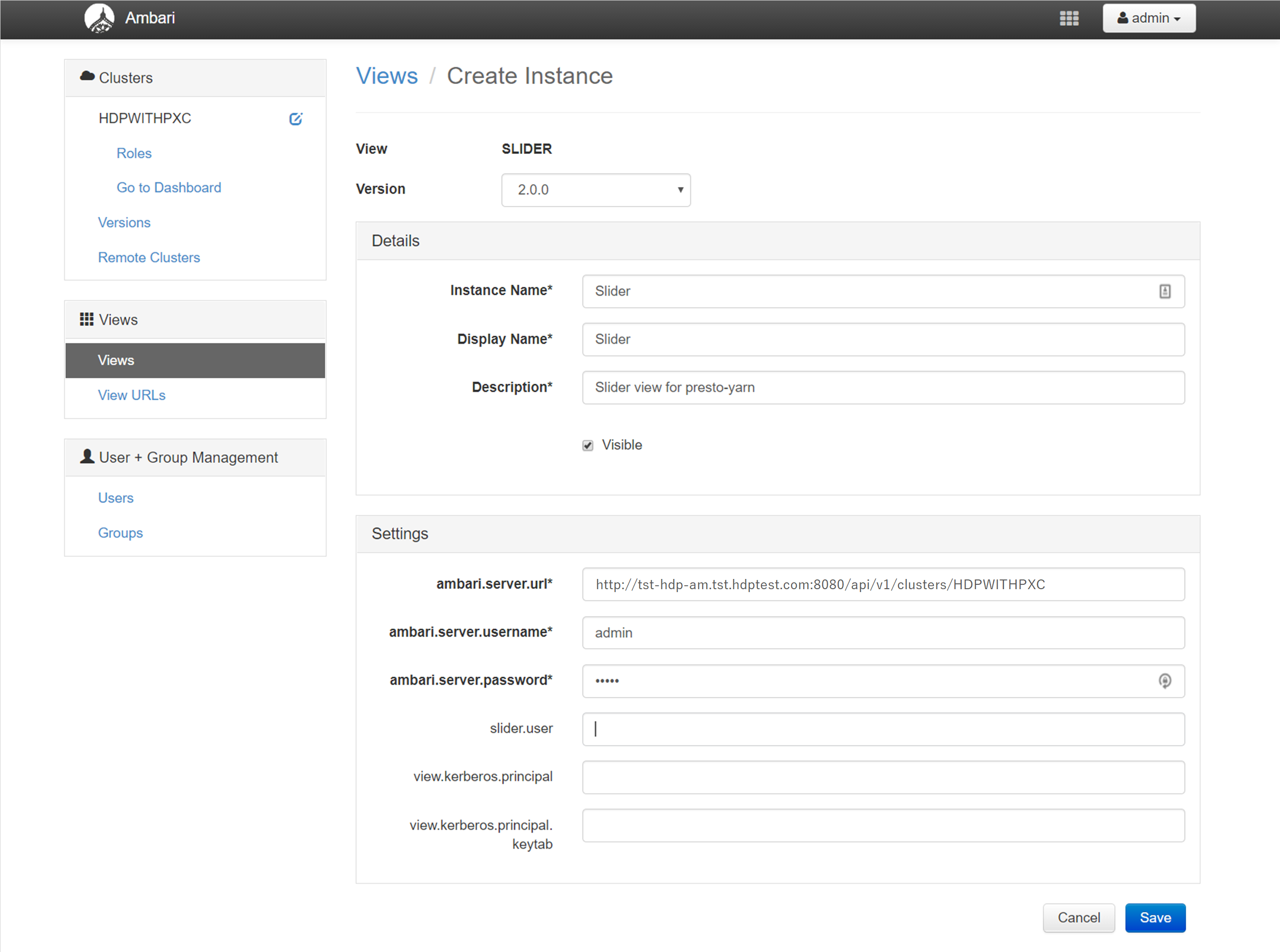Click the grid icon beside Views heading
The image size is (1280, 952).
86,319
